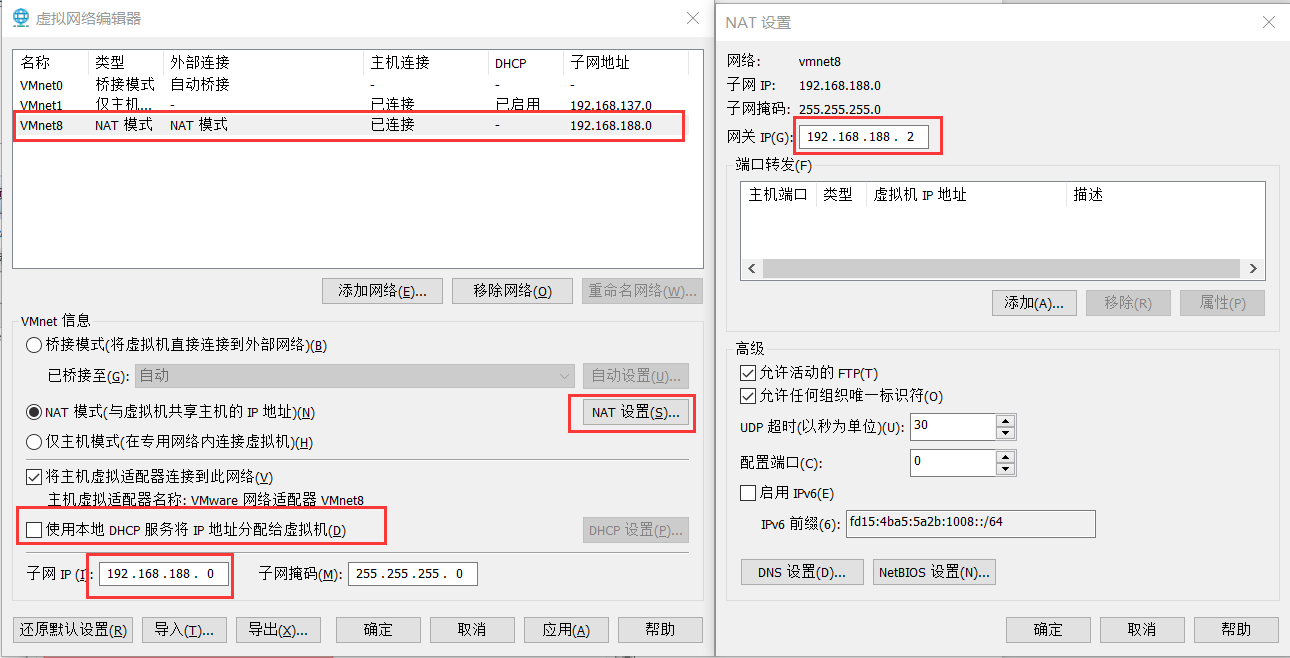Click the port forwarding scrollbar left arrow
The width and height of the screenshot is (1290, 658).
click(x=752, y=269)
